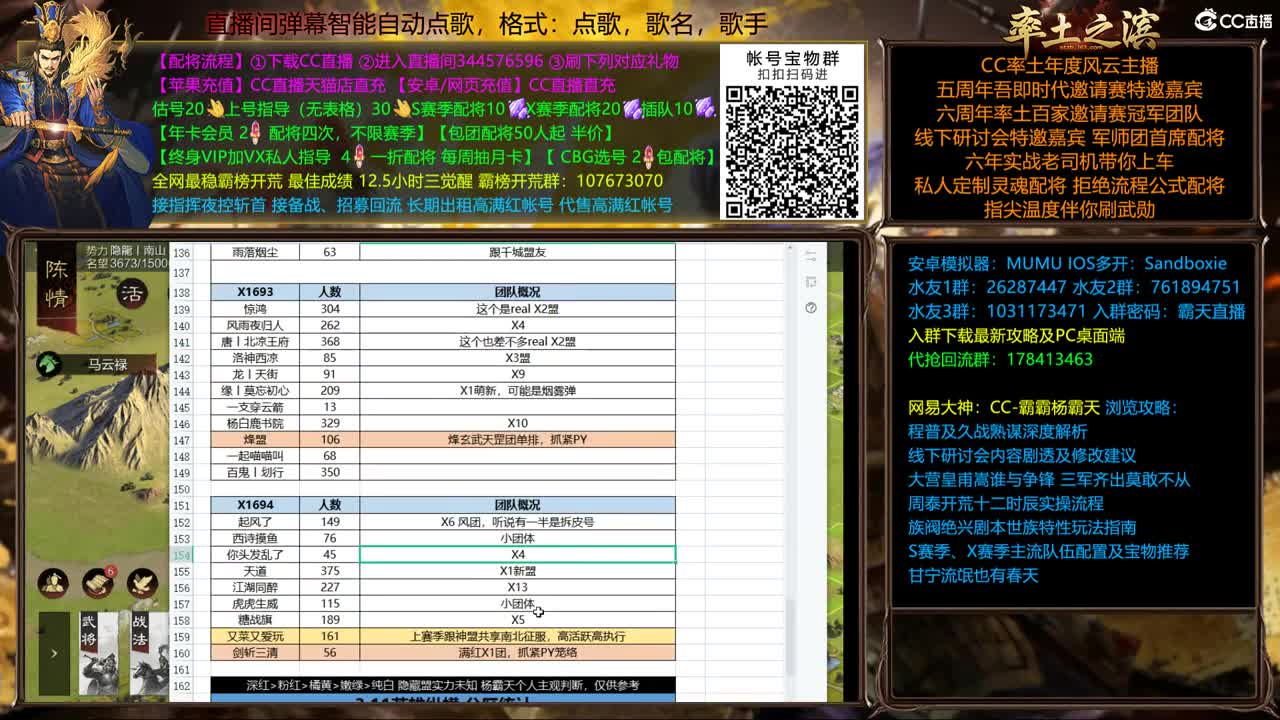The image size is (1280, 720).
Task: Click text 程普及久战熟谋深度解析
Action: point(997,432)
